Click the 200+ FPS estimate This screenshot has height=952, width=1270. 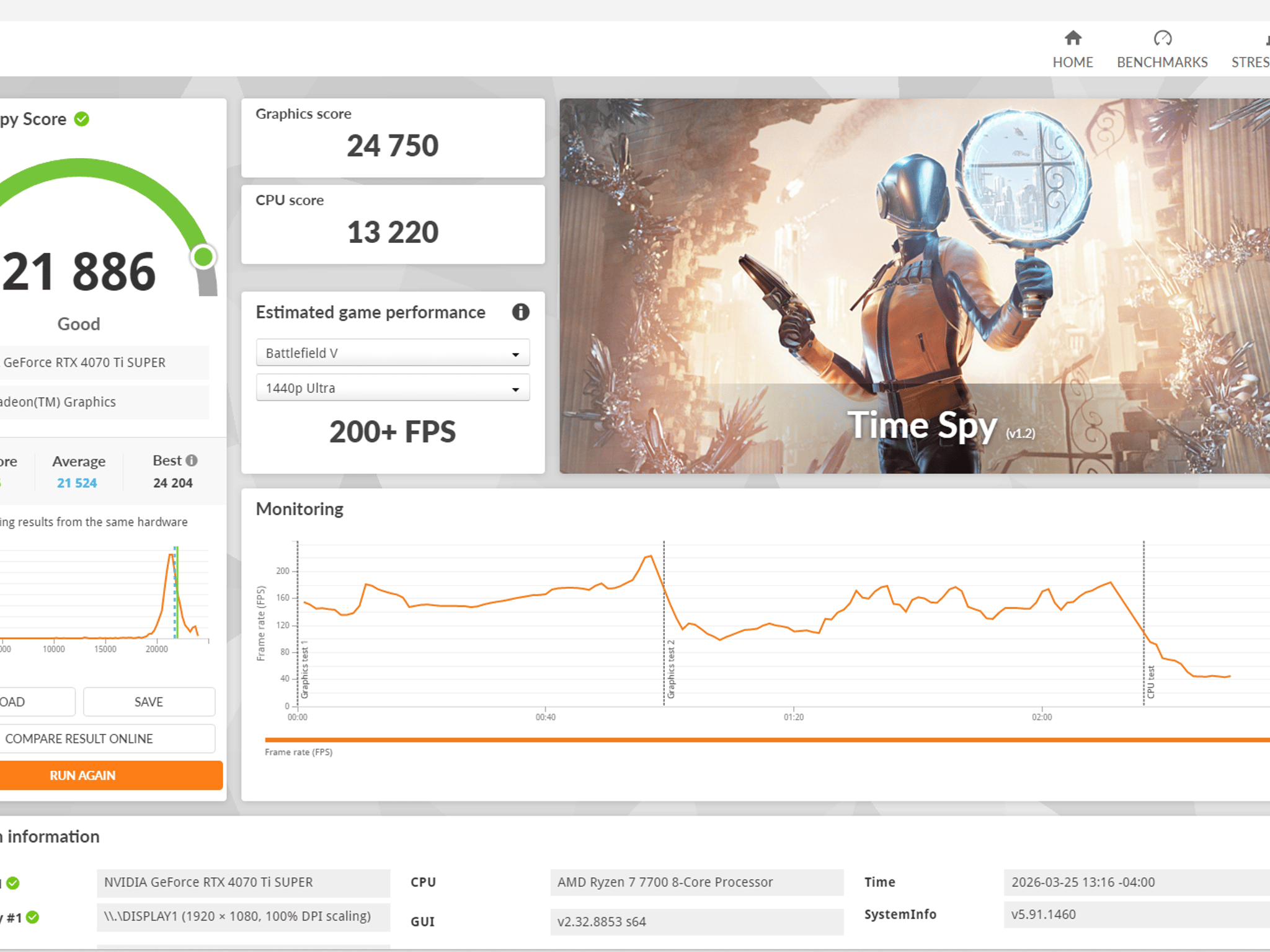(x=393, y=432)
